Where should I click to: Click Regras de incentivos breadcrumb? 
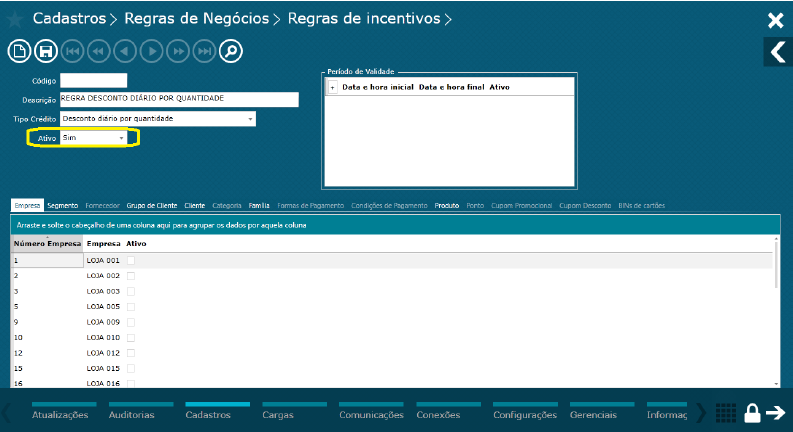tap(364, 19)
